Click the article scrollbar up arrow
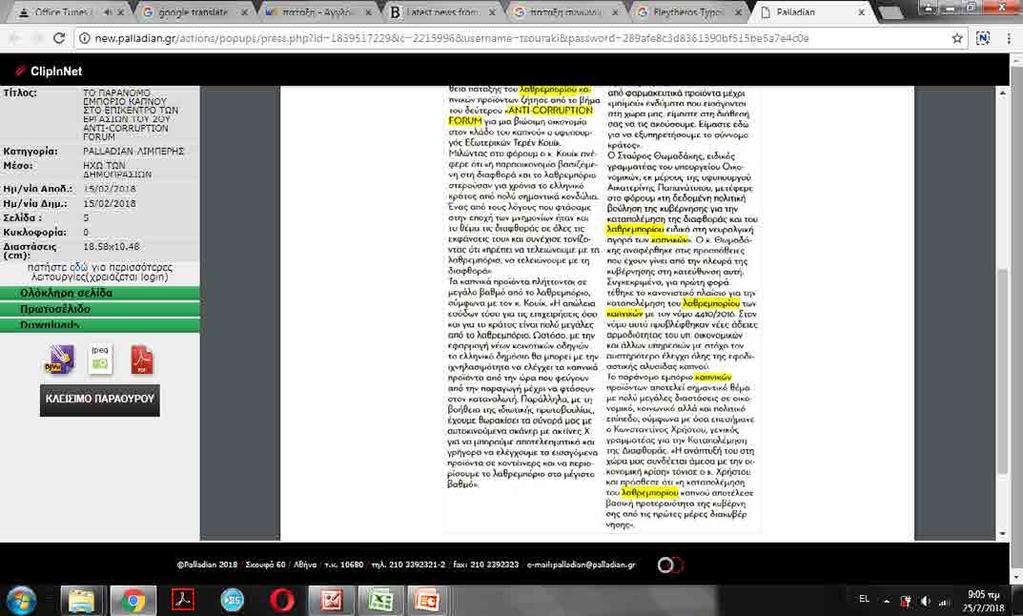 click(x=1002, y=93)
